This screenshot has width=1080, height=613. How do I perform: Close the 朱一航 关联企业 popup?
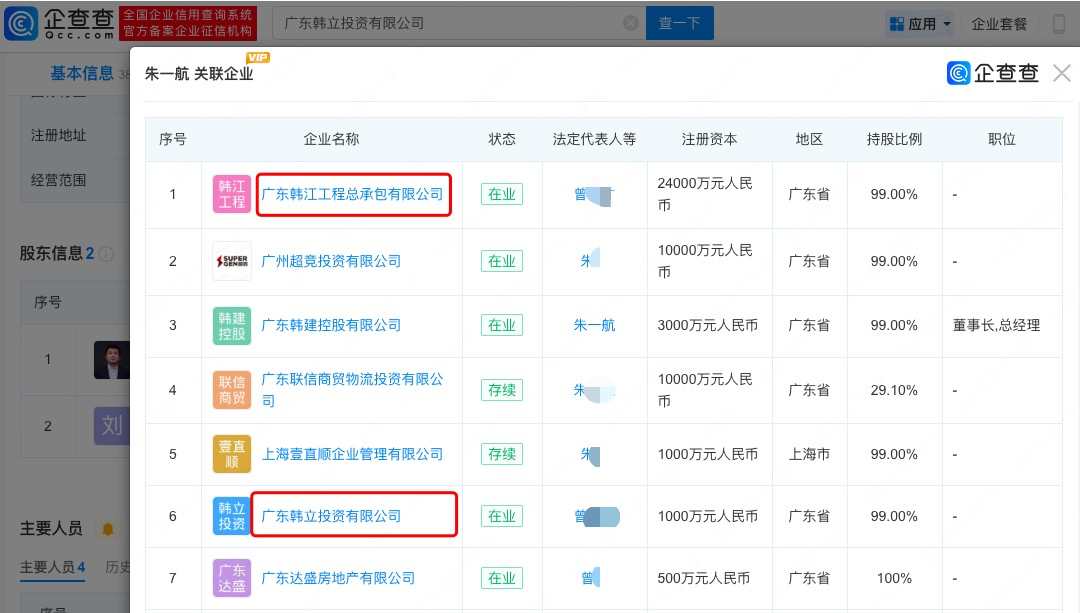[1061, 73]
